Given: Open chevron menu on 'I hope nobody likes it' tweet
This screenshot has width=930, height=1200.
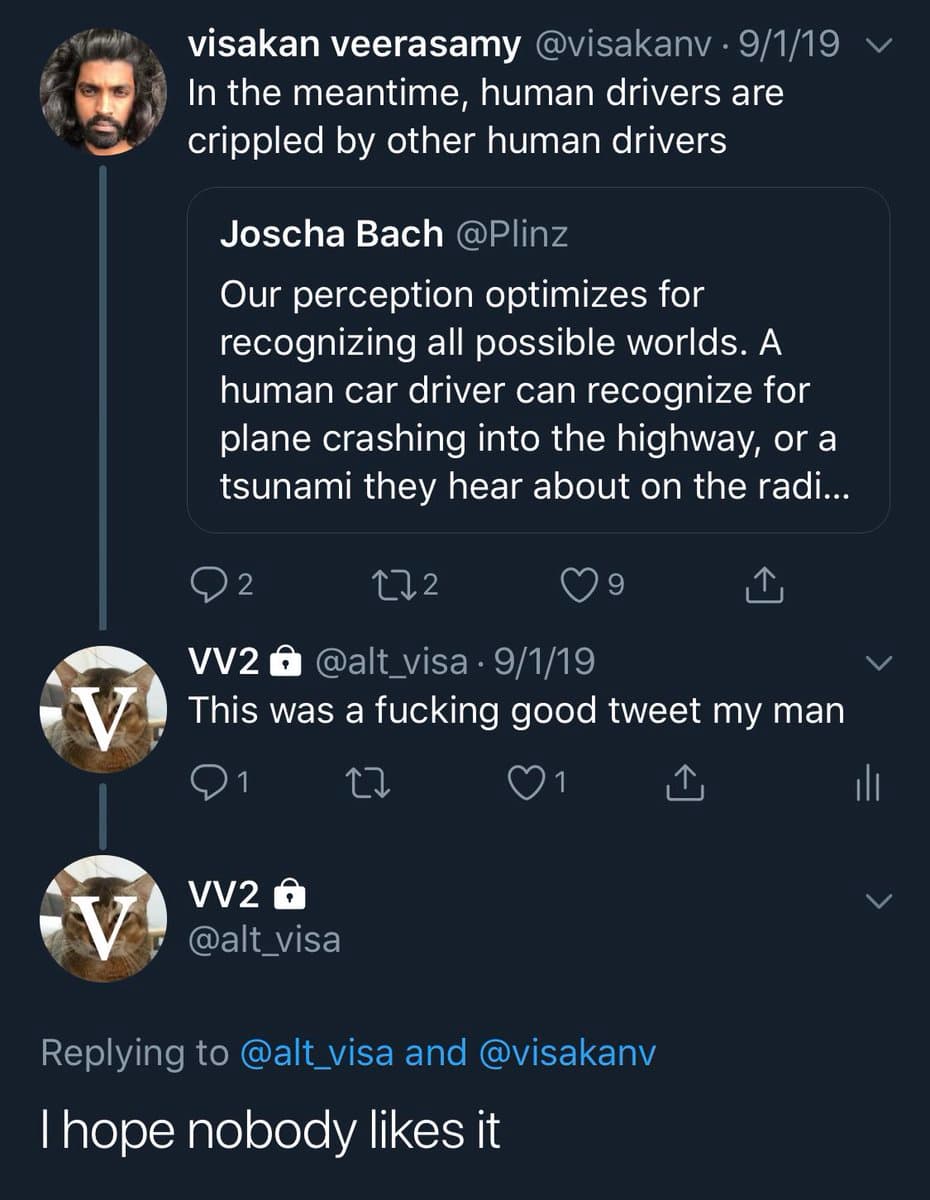Looking at the screenshot, I should [x=877, y=901].
